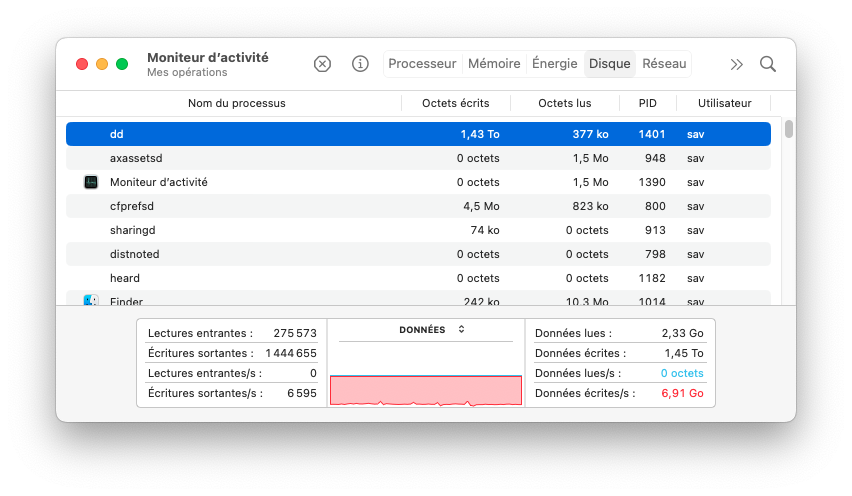
Task: Switch to the Processeur tab
Action: pyautogui.click(x=422, y=64)
